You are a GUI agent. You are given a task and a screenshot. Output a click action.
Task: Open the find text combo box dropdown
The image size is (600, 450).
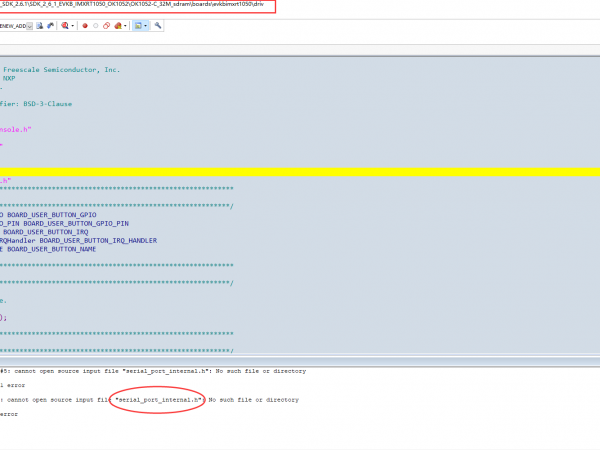point(30,26)
